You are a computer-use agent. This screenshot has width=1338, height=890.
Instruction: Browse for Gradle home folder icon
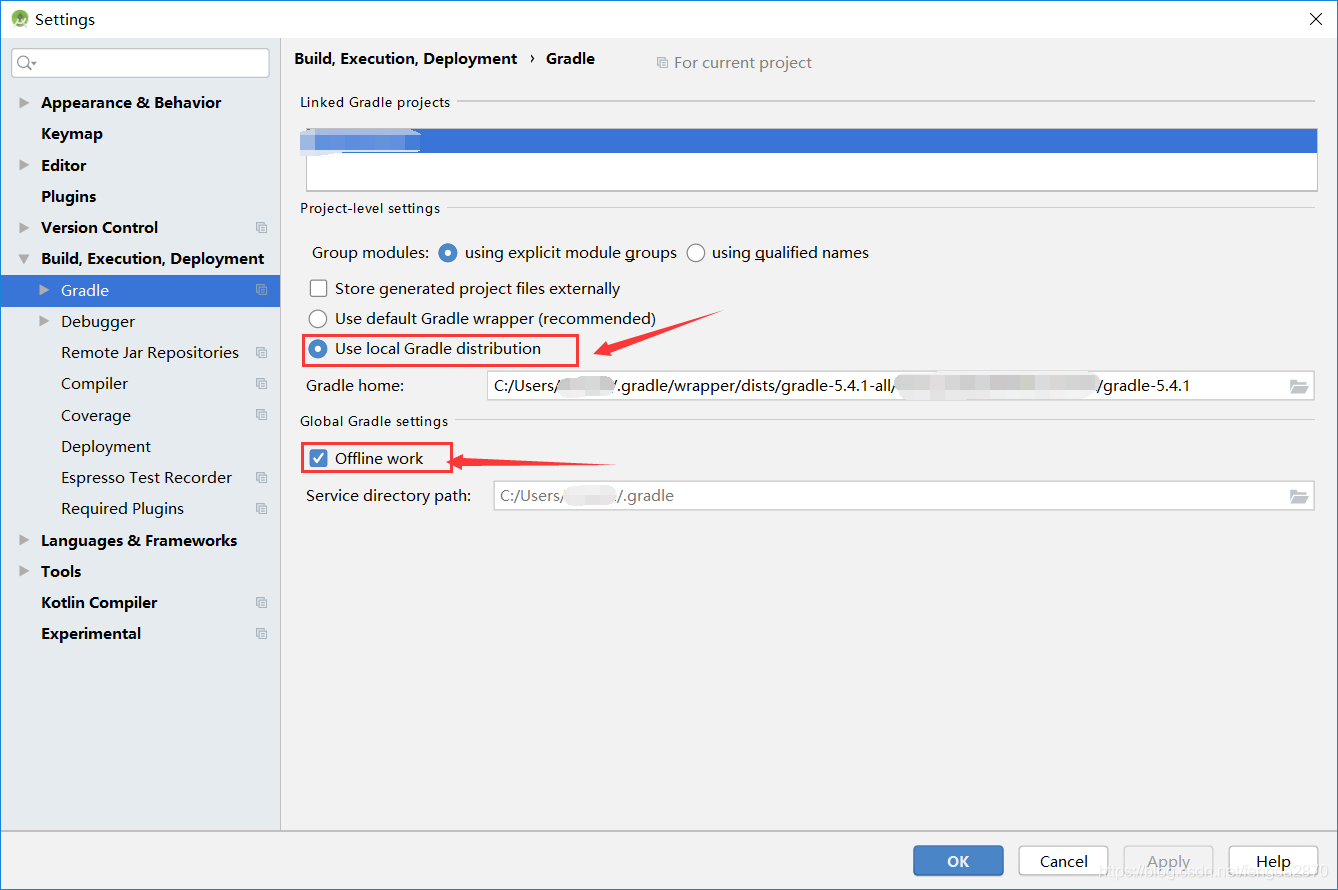(x=1299, y=386)
